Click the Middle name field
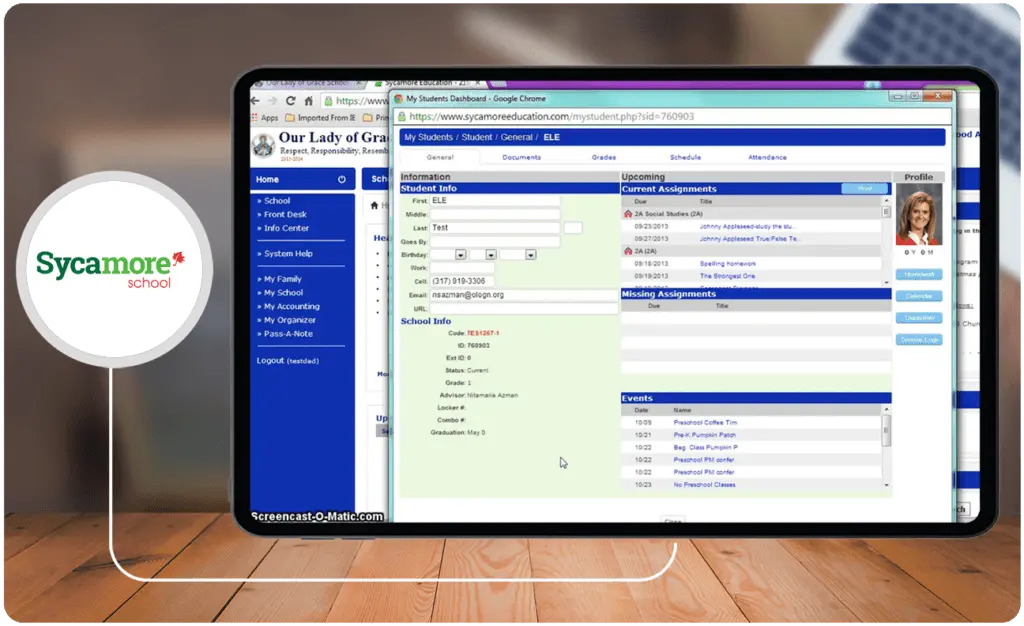Image resolution: width=1024 pixels, height=626 pixels. (x=494, y=214)
